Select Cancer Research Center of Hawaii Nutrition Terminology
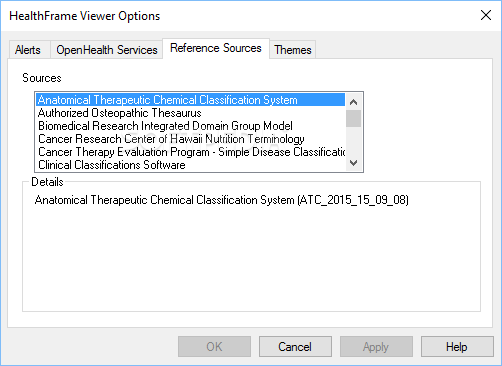The height and width of the screenshot is (366, 502). click(190, 139)
